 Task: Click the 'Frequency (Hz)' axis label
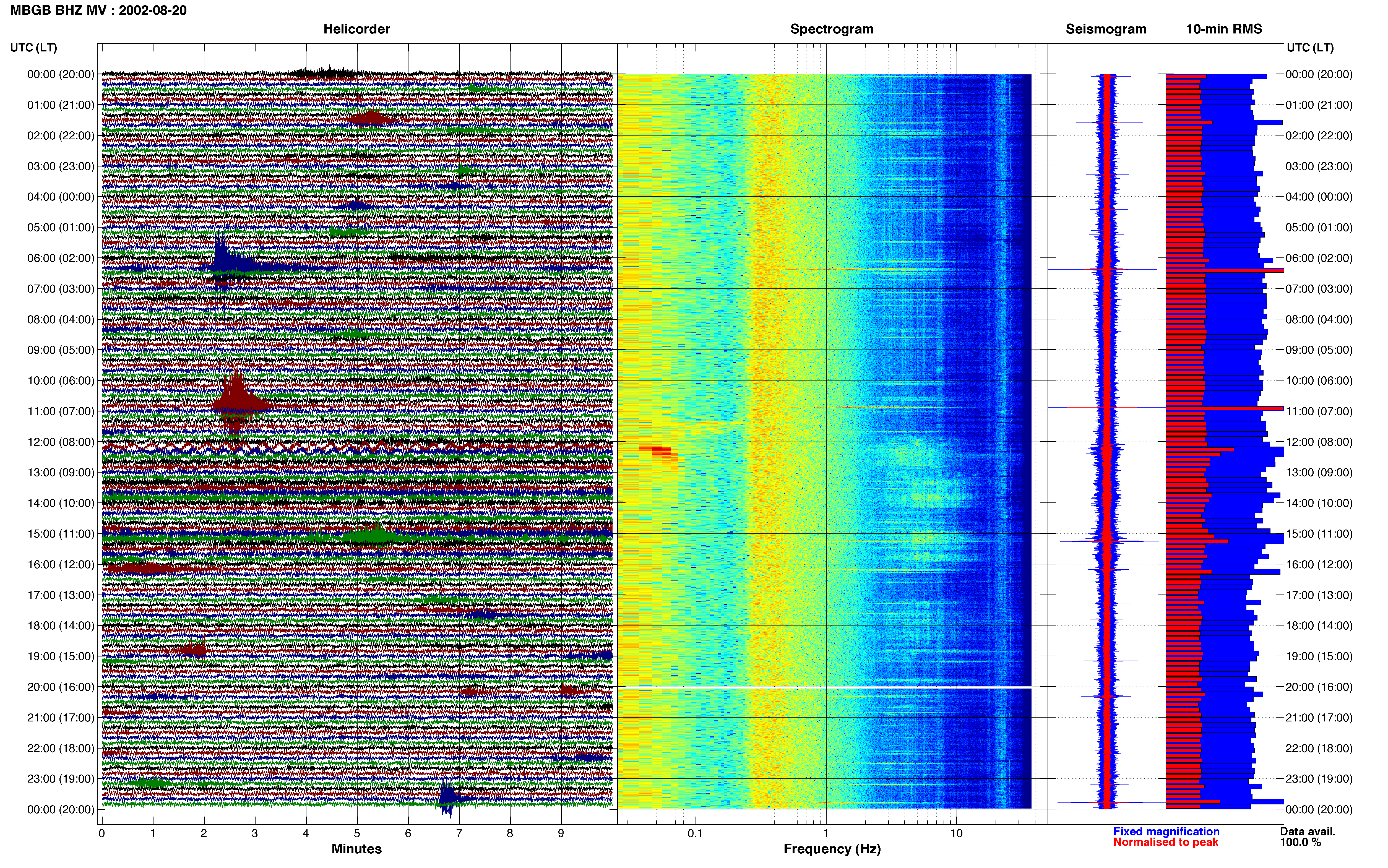pos(832,849)
